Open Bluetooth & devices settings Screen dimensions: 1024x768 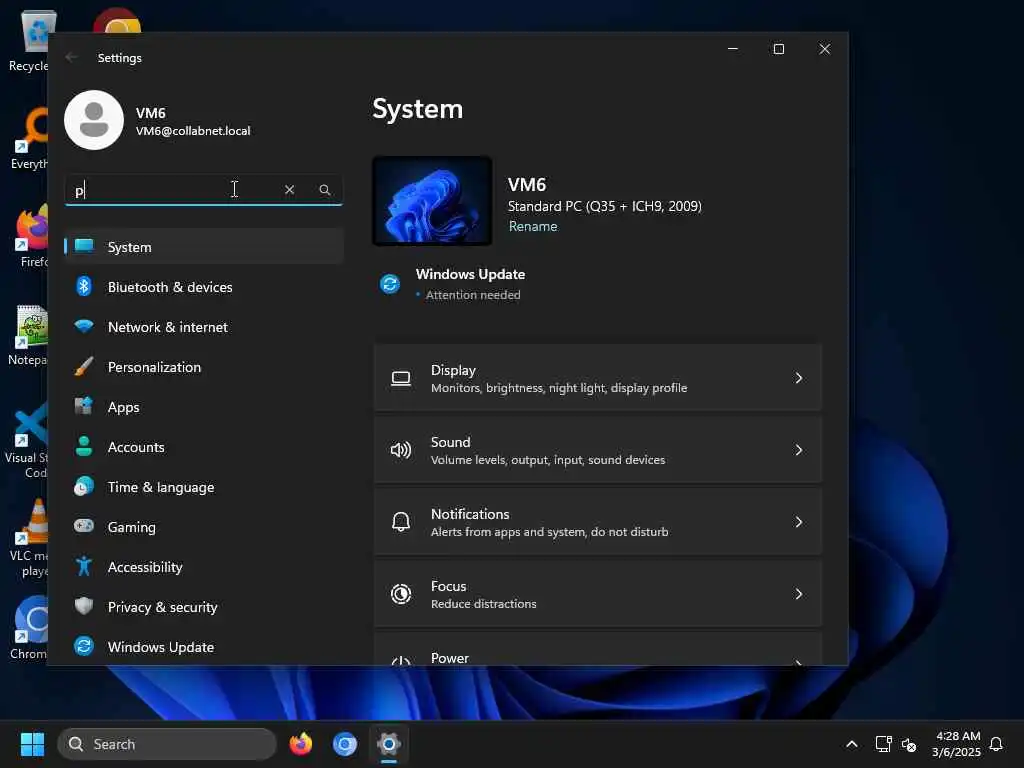[x=204, y=287]
